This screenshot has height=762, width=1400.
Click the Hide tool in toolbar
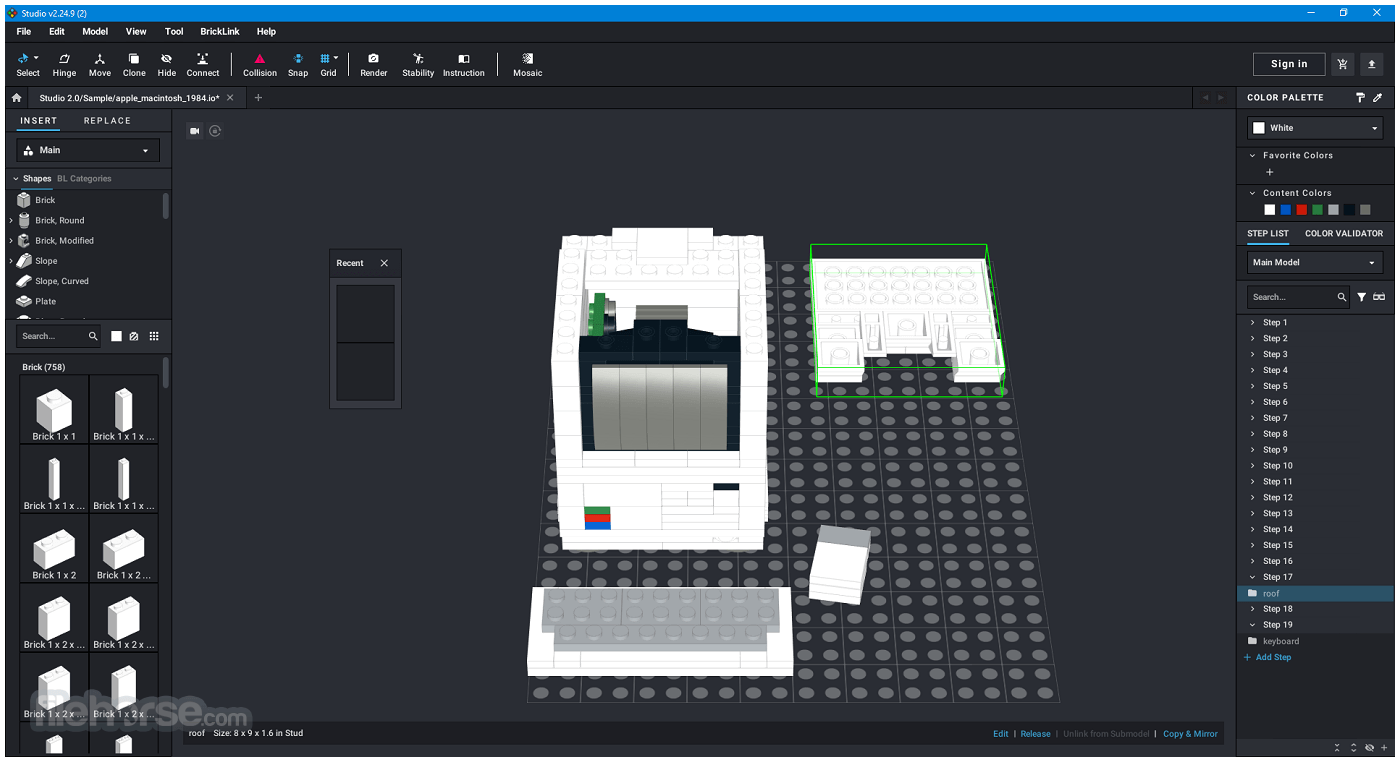point(166,65)
